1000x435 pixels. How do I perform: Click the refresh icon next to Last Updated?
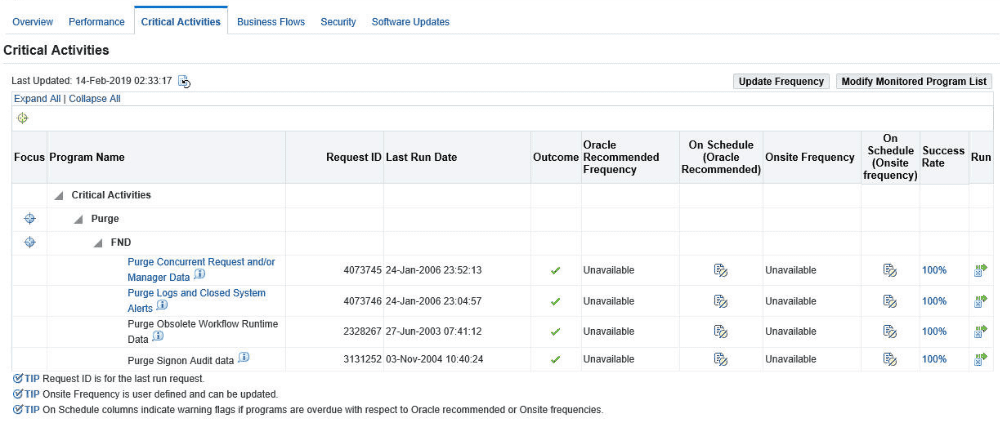(x=184, y=81)
